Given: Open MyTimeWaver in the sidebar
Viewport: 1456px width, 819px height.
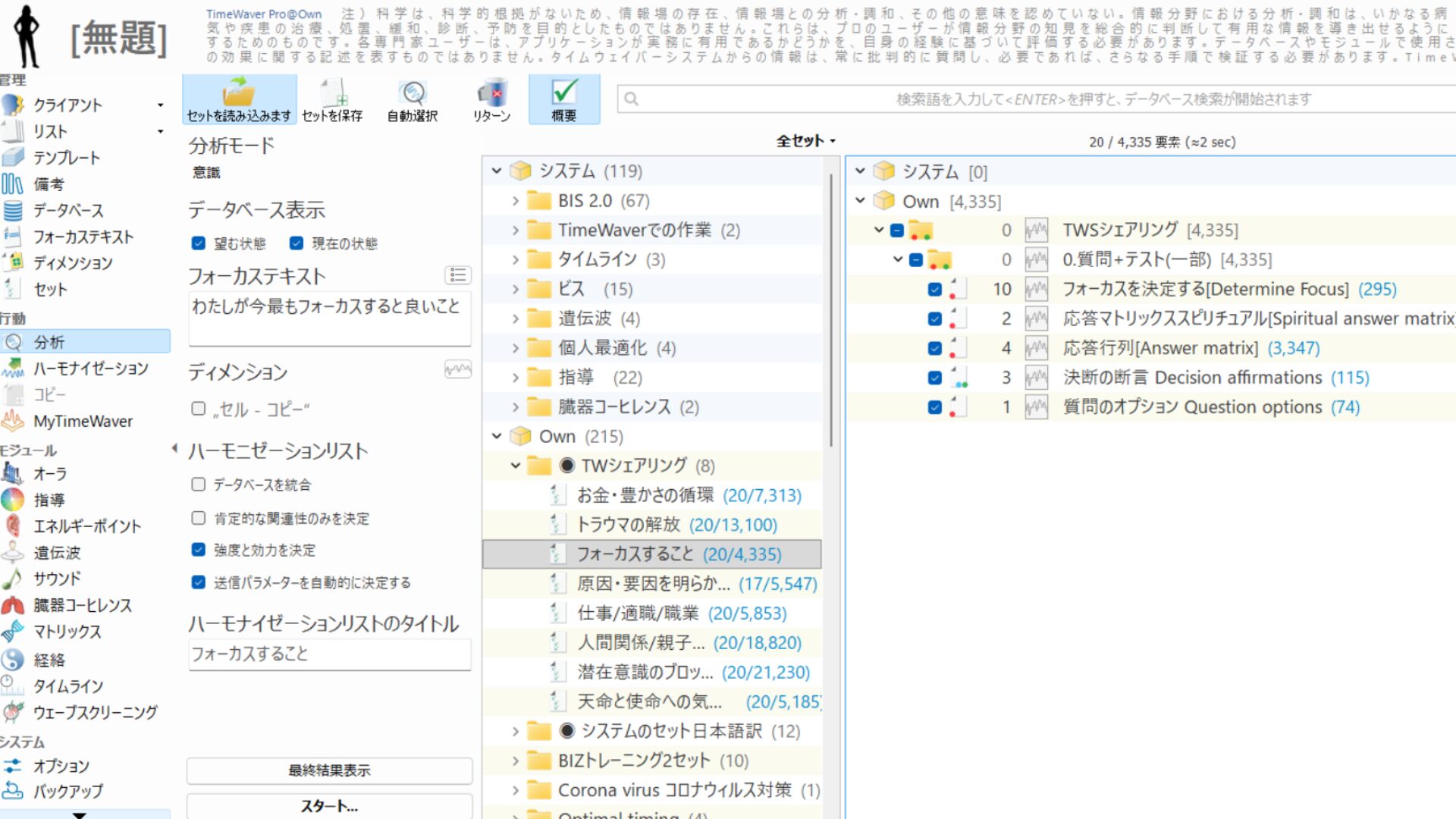Looking at the screenshot, I should pos(82,421).
